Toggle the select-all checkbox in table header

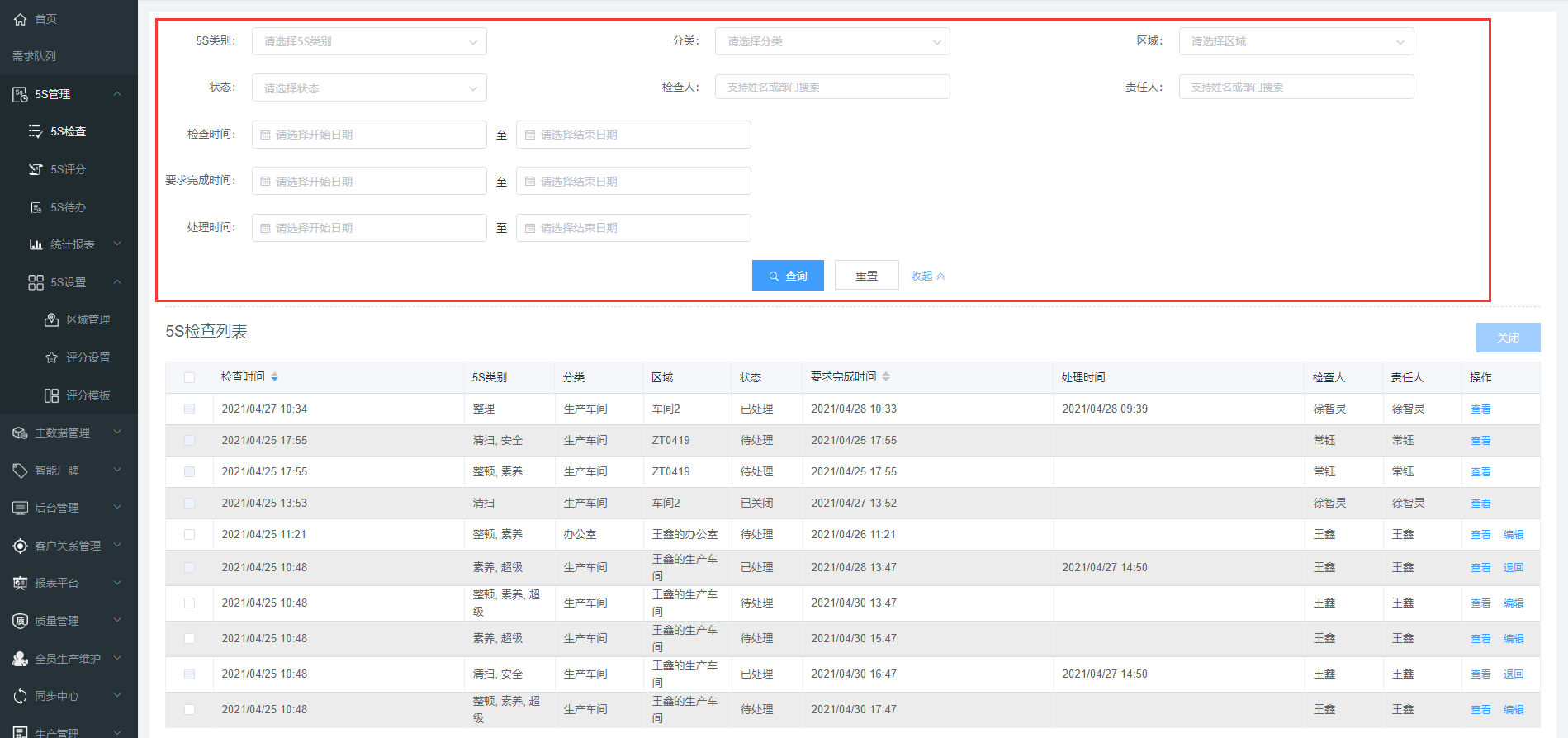[x=189, y=377]
